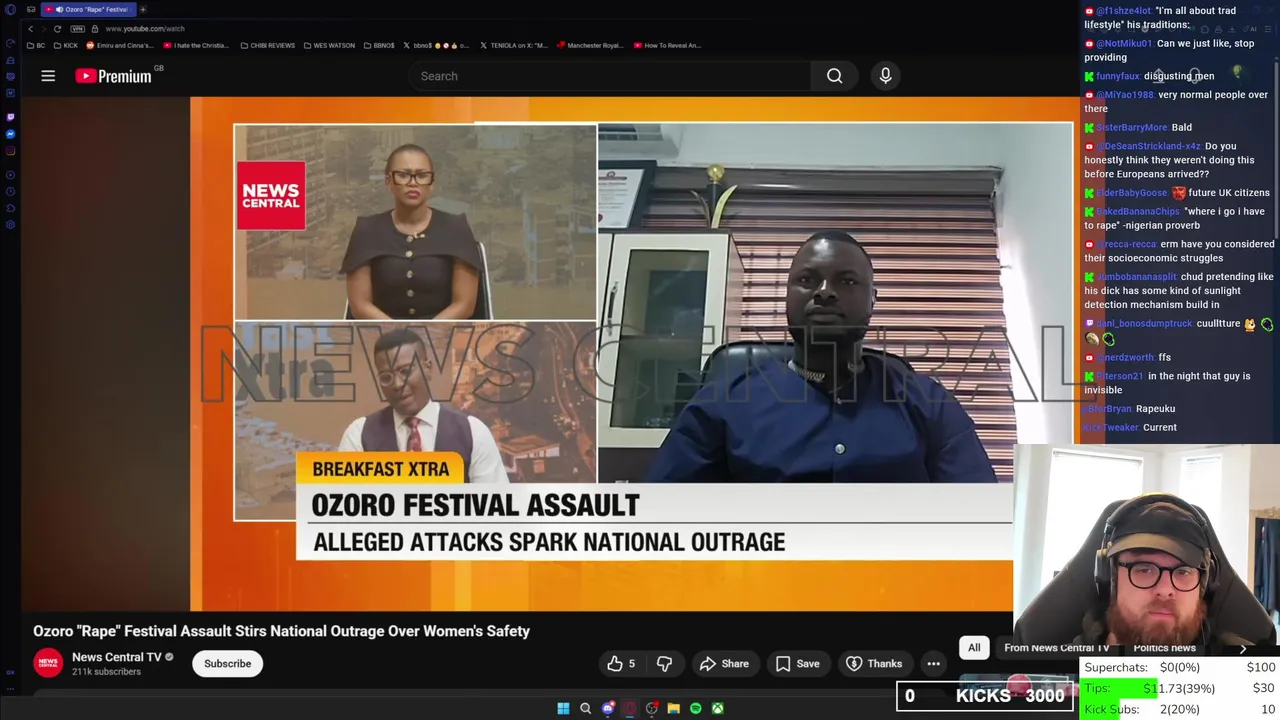Open the KICK bookmarks folder

66,45
